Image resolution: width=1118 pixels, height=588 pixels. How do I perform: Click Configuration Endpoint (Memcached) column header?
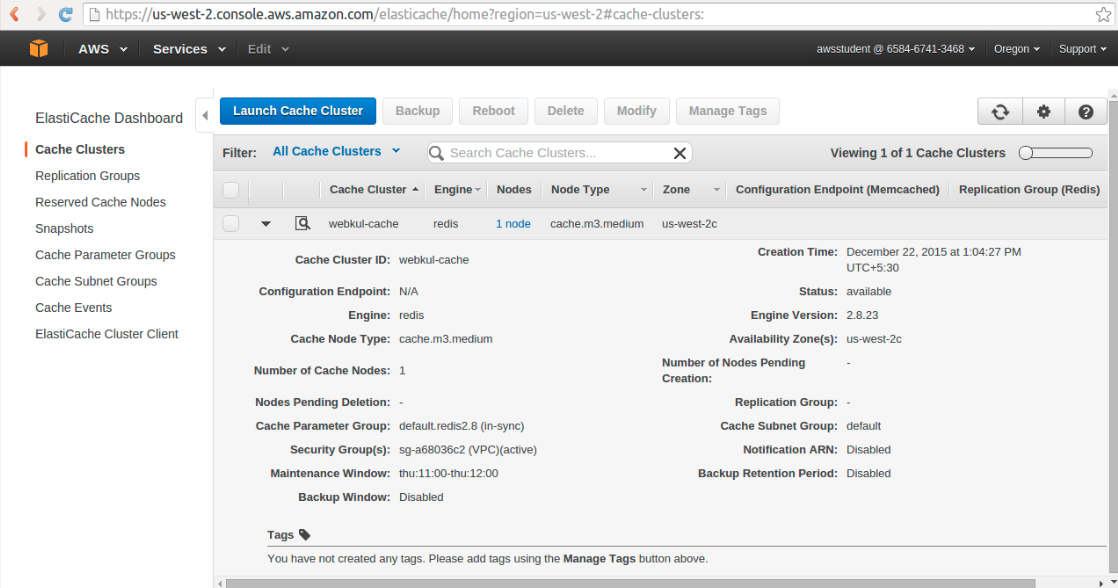(x=837, y=190)
